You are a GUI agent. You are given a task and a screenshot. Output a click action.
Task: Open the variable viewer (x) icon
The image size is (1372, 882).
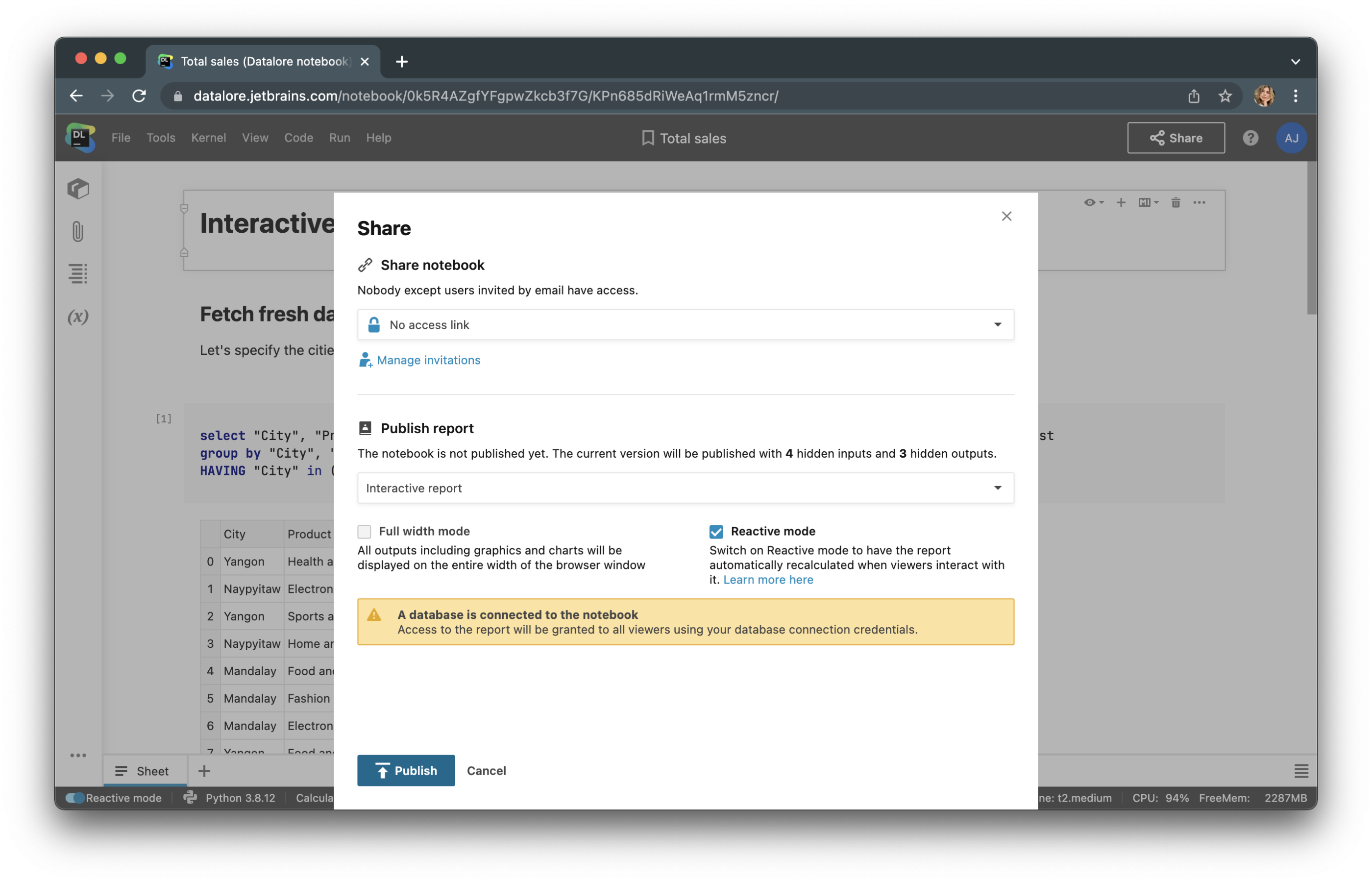[78, 317]
